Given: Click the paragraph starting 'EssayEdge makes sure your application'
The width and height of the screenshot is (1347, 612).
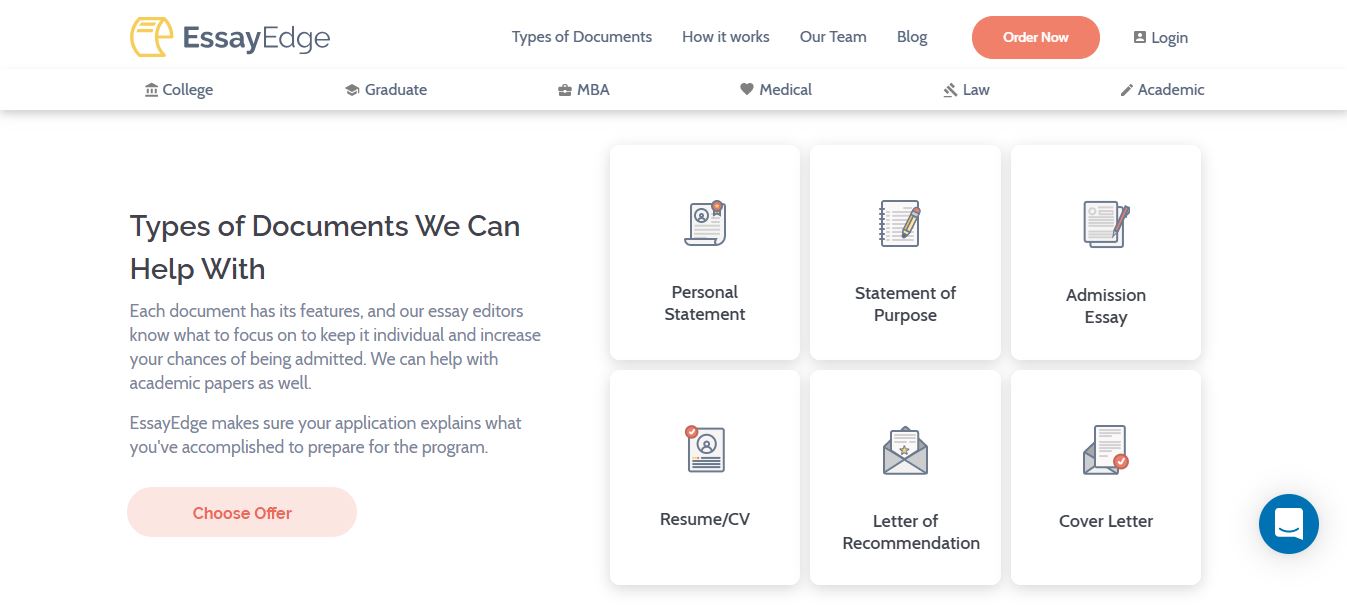Looking at the screenshot, I should 326,435.
